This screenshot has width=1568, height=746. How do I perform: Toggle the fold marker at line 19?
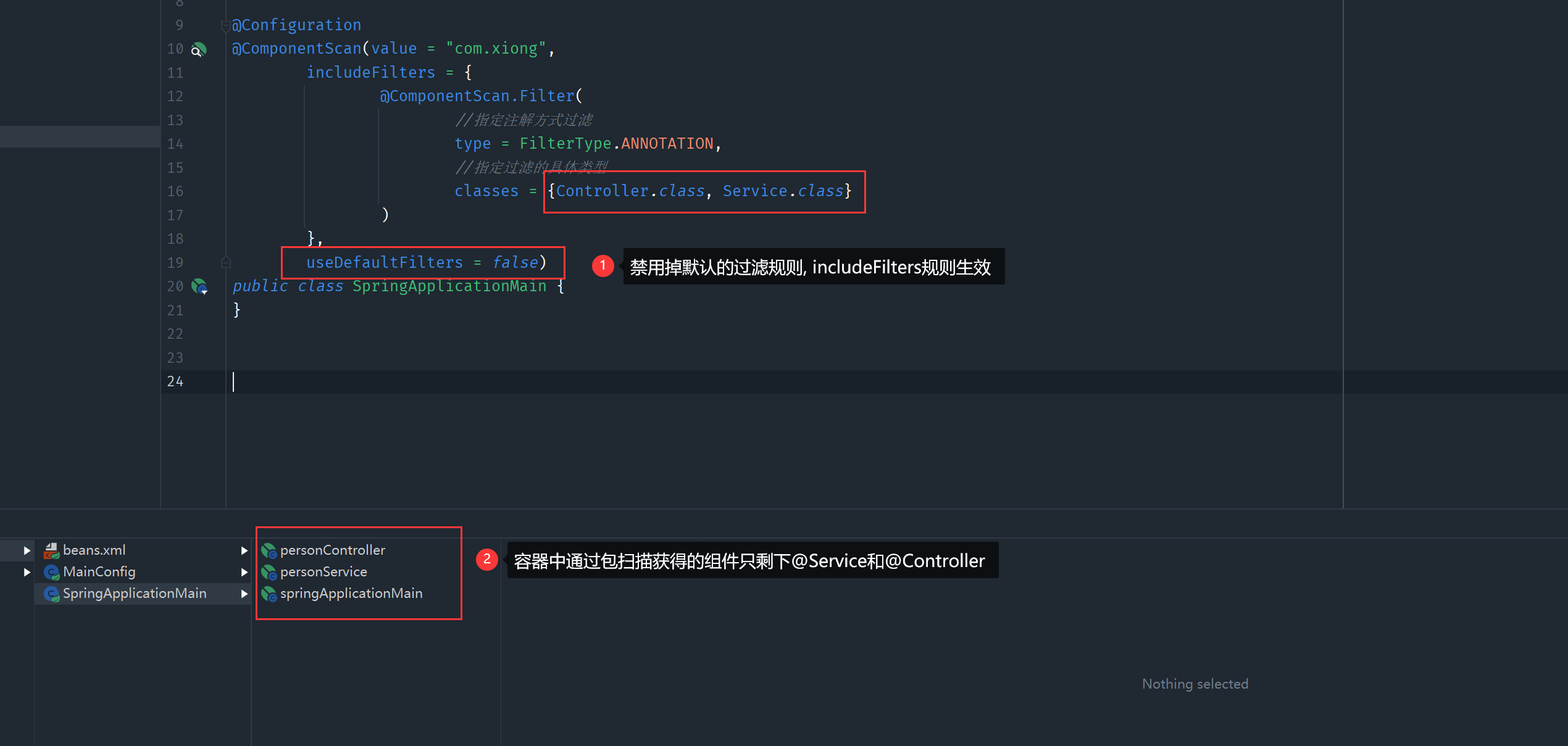point(226,262)
